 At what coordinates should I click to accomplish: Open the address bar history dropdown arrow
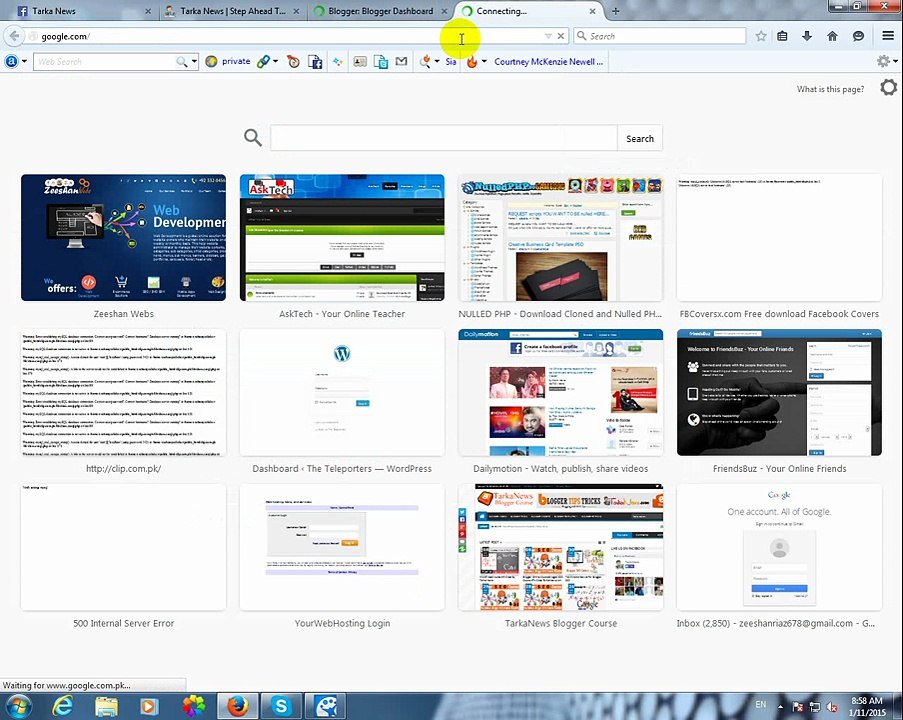pos(548,36)
